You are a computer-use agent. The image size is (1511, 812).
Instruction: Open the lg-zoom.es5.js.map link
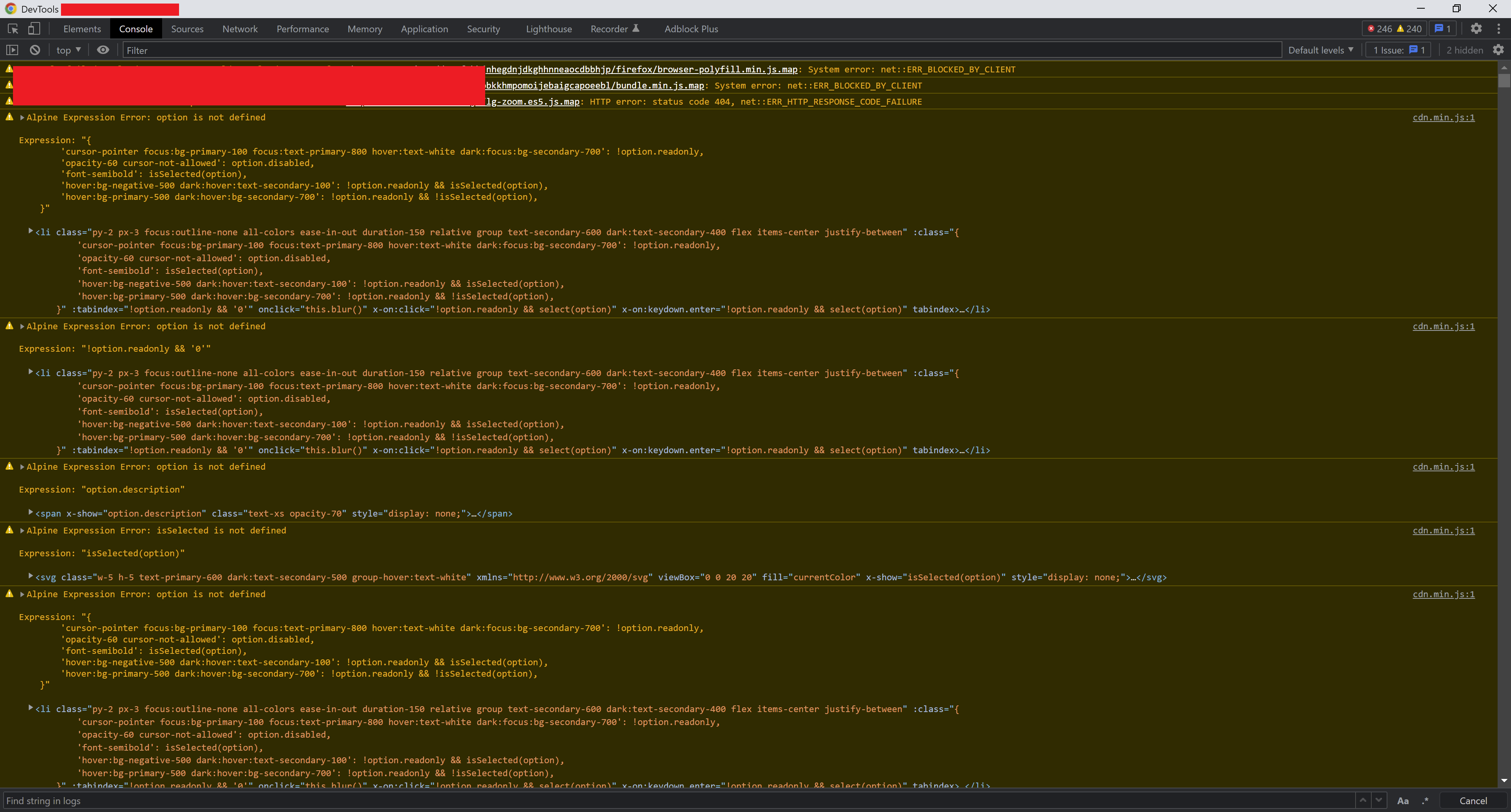click(x=533, y=102)
